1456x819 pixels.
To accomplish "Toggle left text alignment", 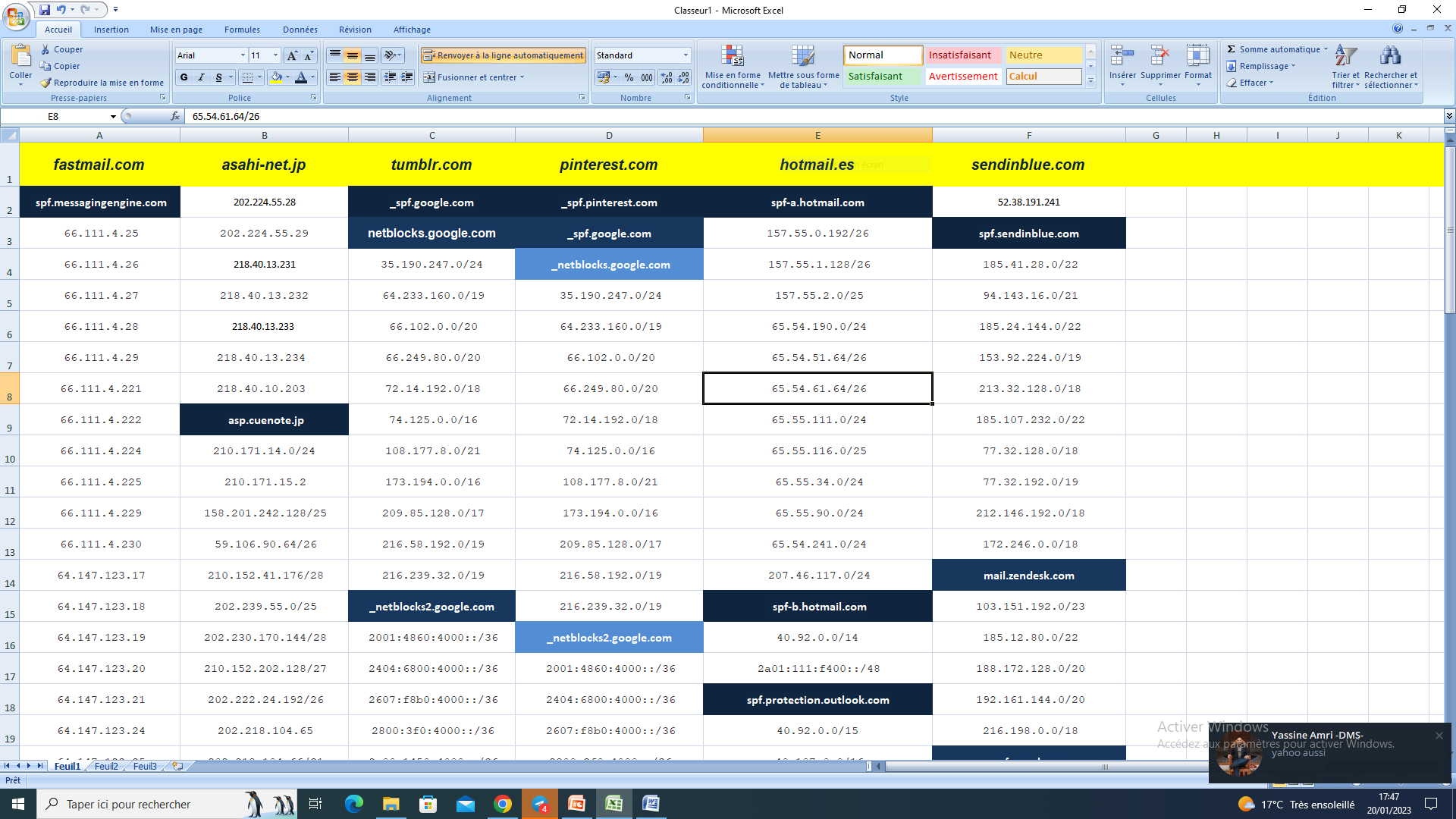I will [x=335, y=77].
